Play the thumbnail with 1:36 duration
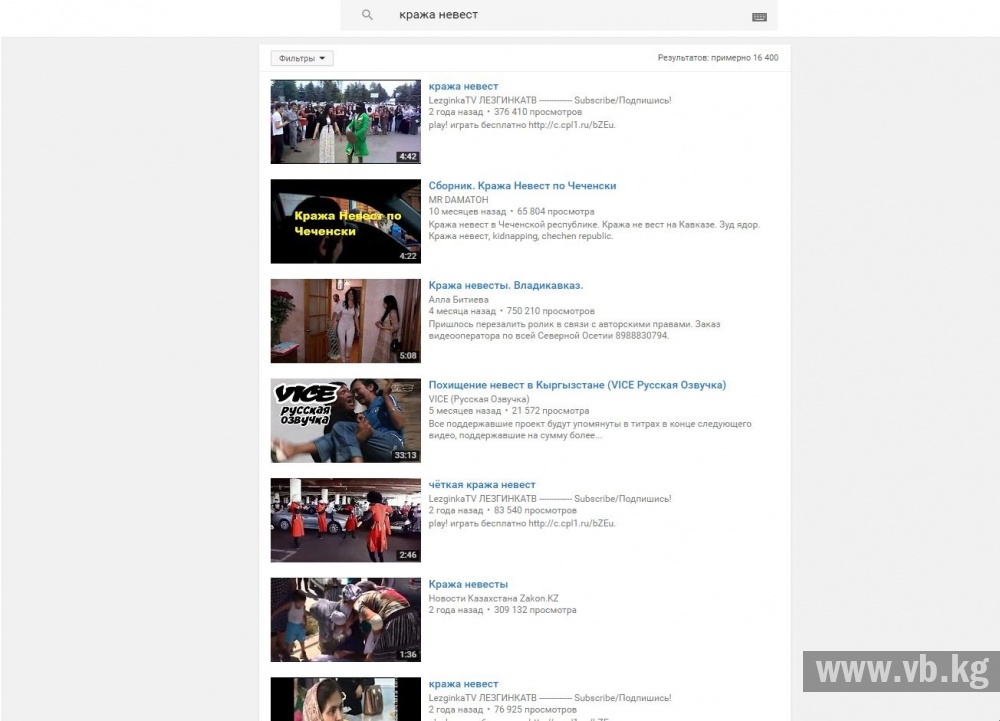The height and width of the screenshot is (721, 1000). [346, 620]
